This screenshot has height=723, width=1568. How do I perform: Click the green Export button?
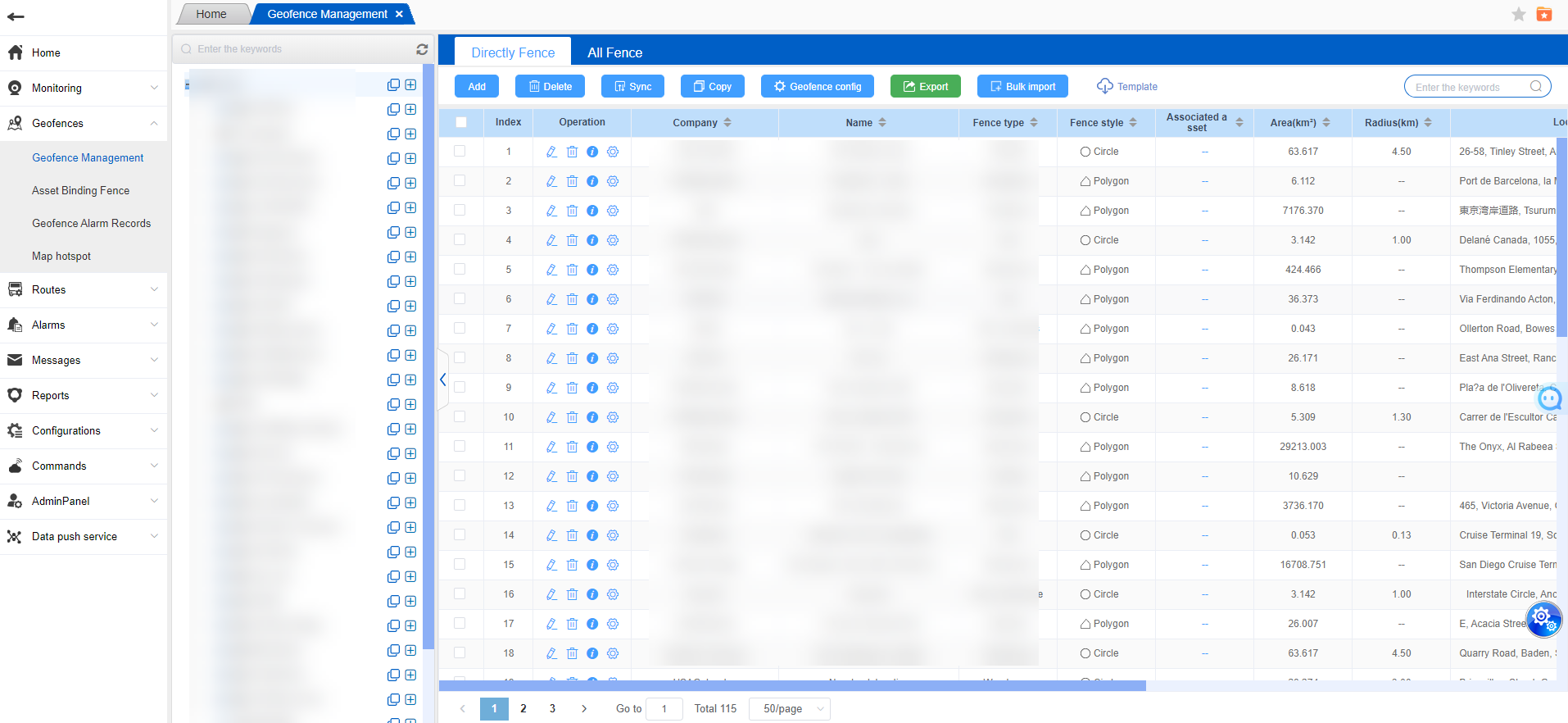[925, 86]
